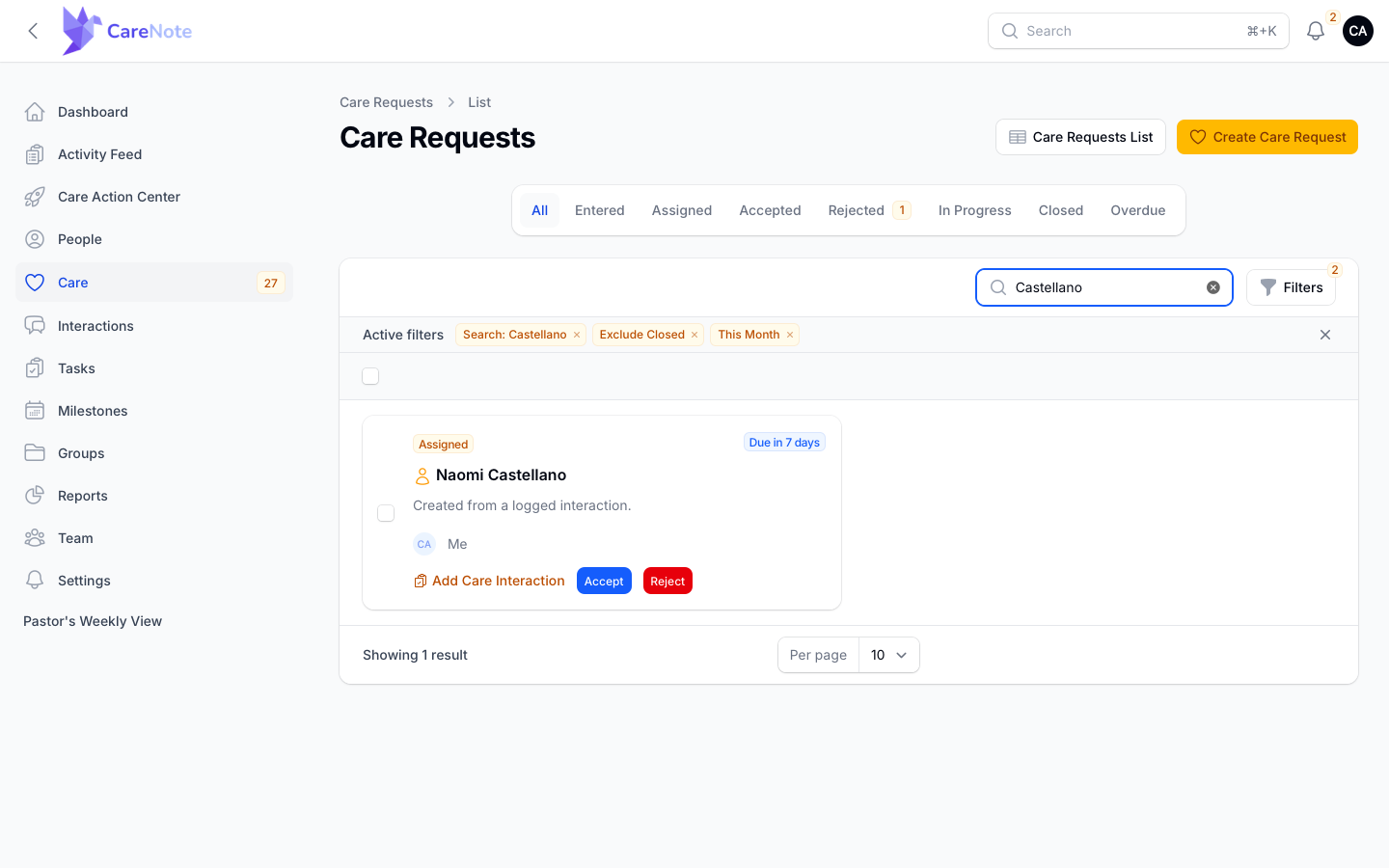Reject Naomi Castellano's care request
Screen dimensions: 1389x868
[667, 581]
